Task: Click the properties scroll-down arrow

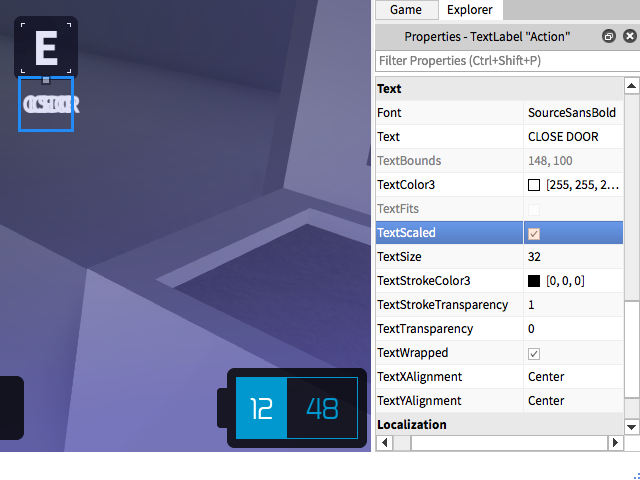Action: pyautogui.click(x=631, y=427)
